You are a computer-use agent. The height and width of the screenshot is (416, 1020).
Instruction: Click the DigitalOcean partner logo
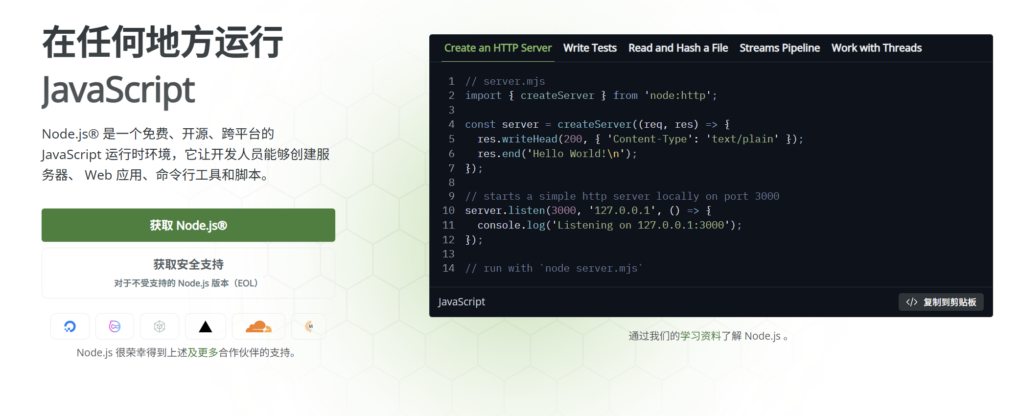click(x=69, y=326)
